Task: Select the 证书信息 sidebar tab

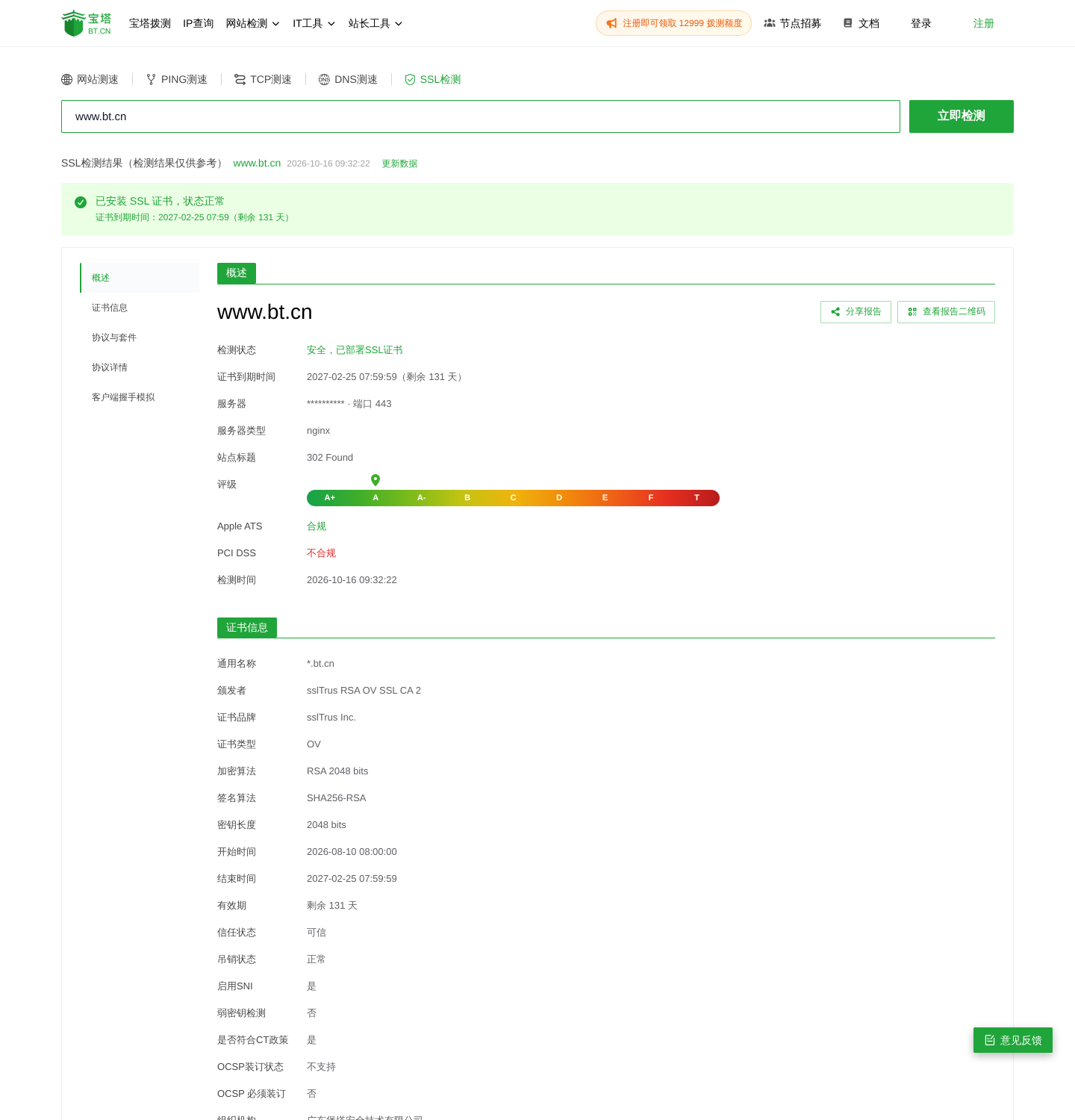Action: tap(140, 308)
